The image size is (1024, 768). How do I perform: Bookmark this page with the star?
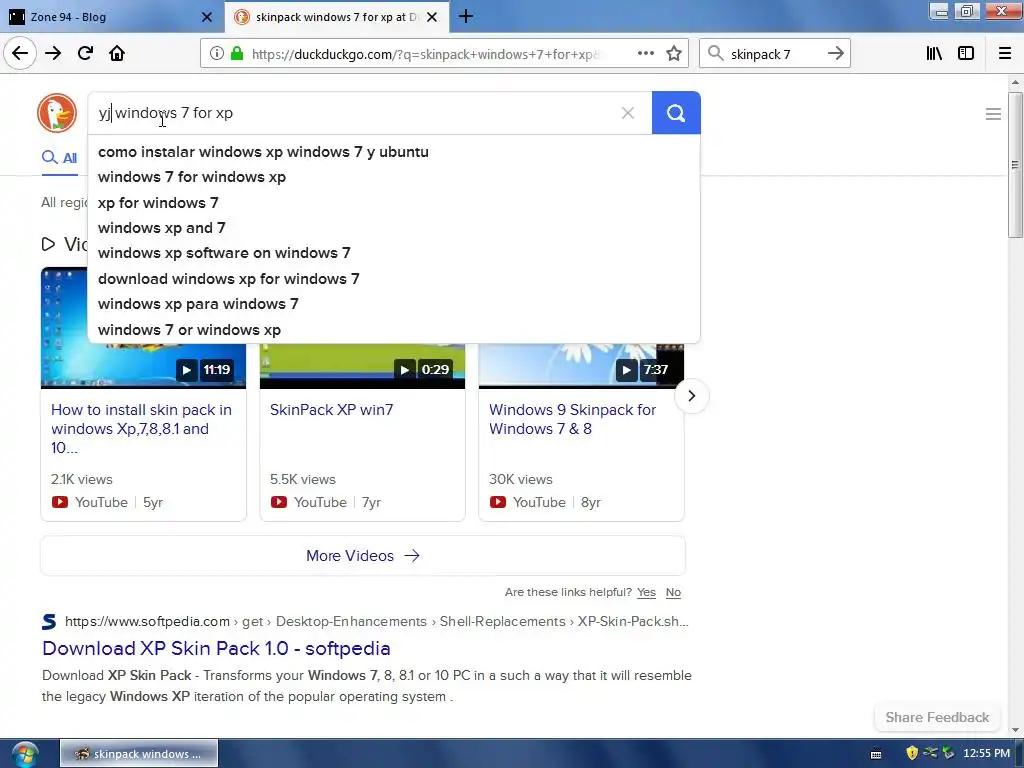click(674, 54)
